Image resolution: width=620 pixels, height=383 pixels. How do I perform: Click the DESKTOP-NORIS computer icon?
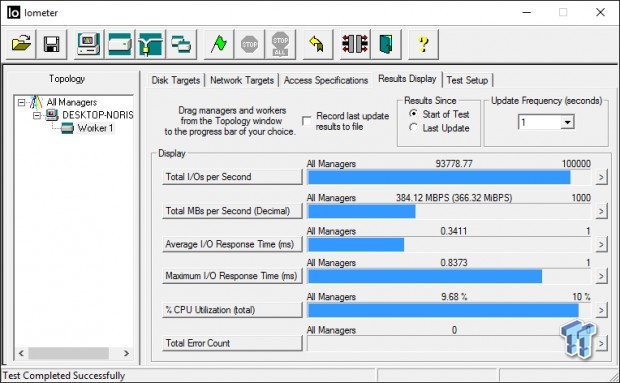[x=51, y=115]
